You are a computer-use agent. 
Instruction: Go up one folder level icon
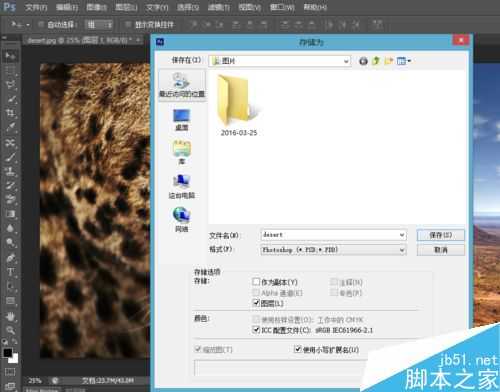tap(376, 61)
